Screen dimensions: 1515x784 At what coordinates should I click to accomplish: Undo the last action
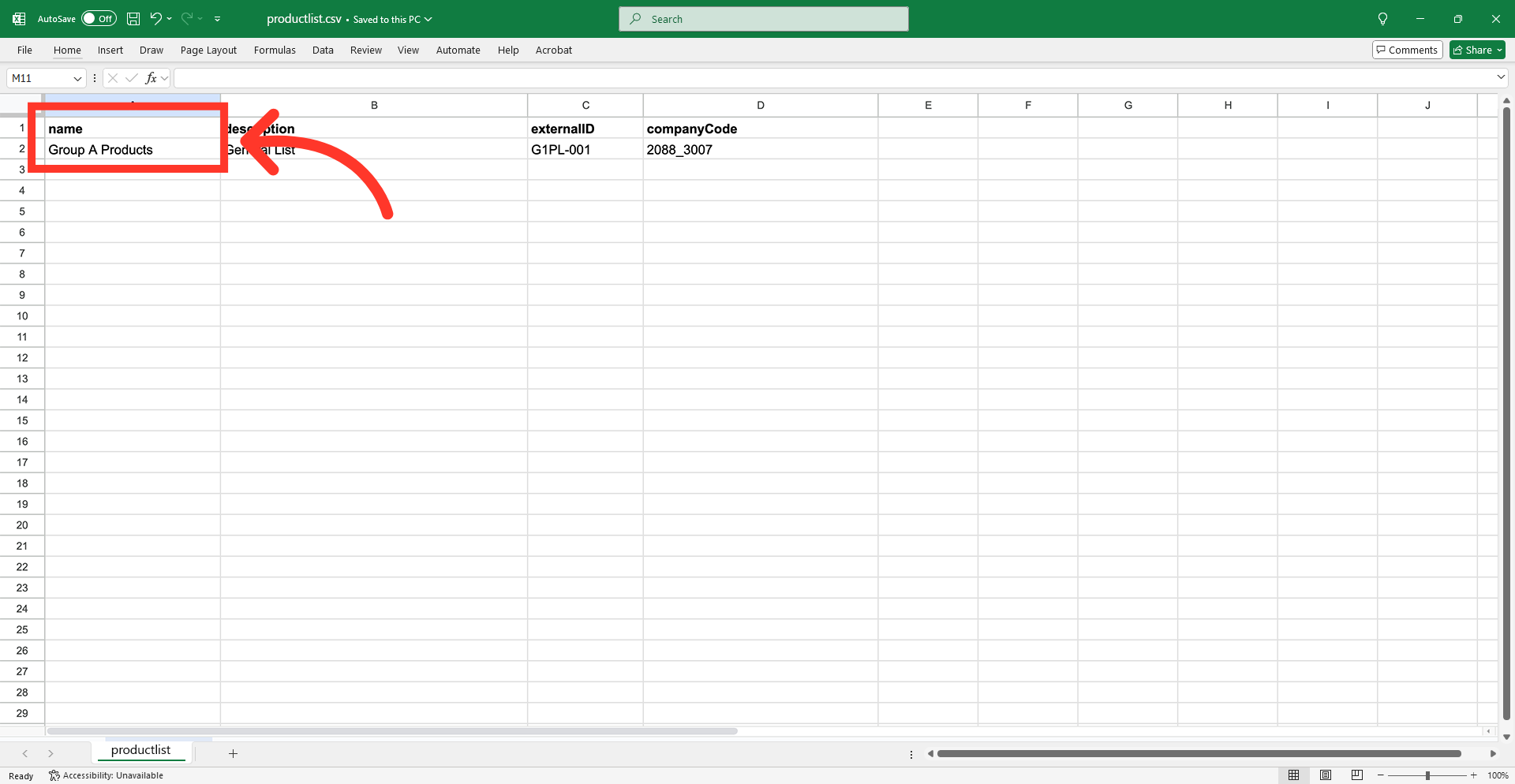(155, 19)
